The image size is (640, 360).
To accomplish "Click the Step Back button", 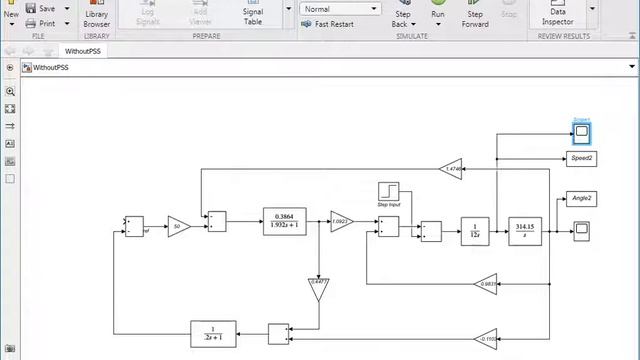I will [x=403, y=10].
